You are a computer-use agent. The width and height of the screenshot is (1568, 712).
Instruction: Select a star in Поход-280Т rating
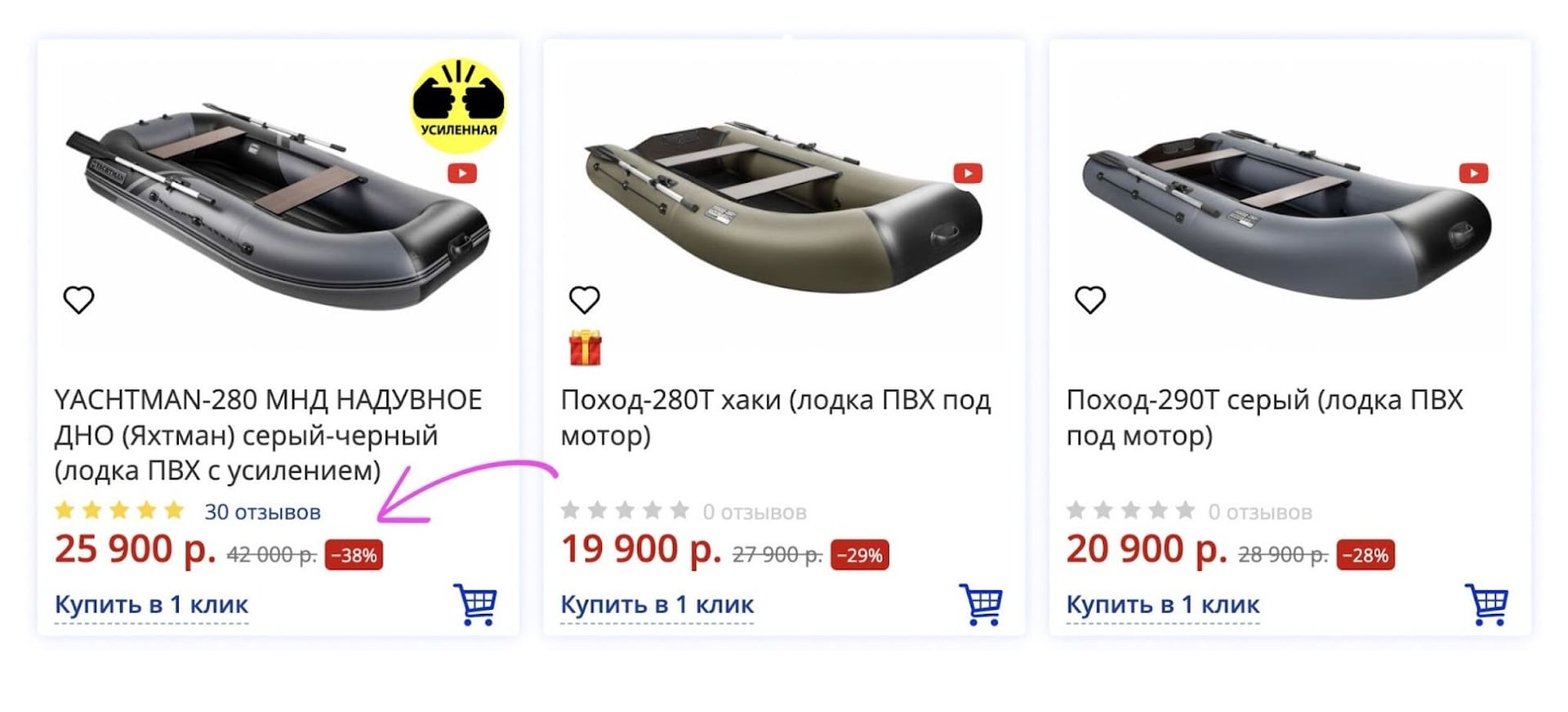point(625,510)
